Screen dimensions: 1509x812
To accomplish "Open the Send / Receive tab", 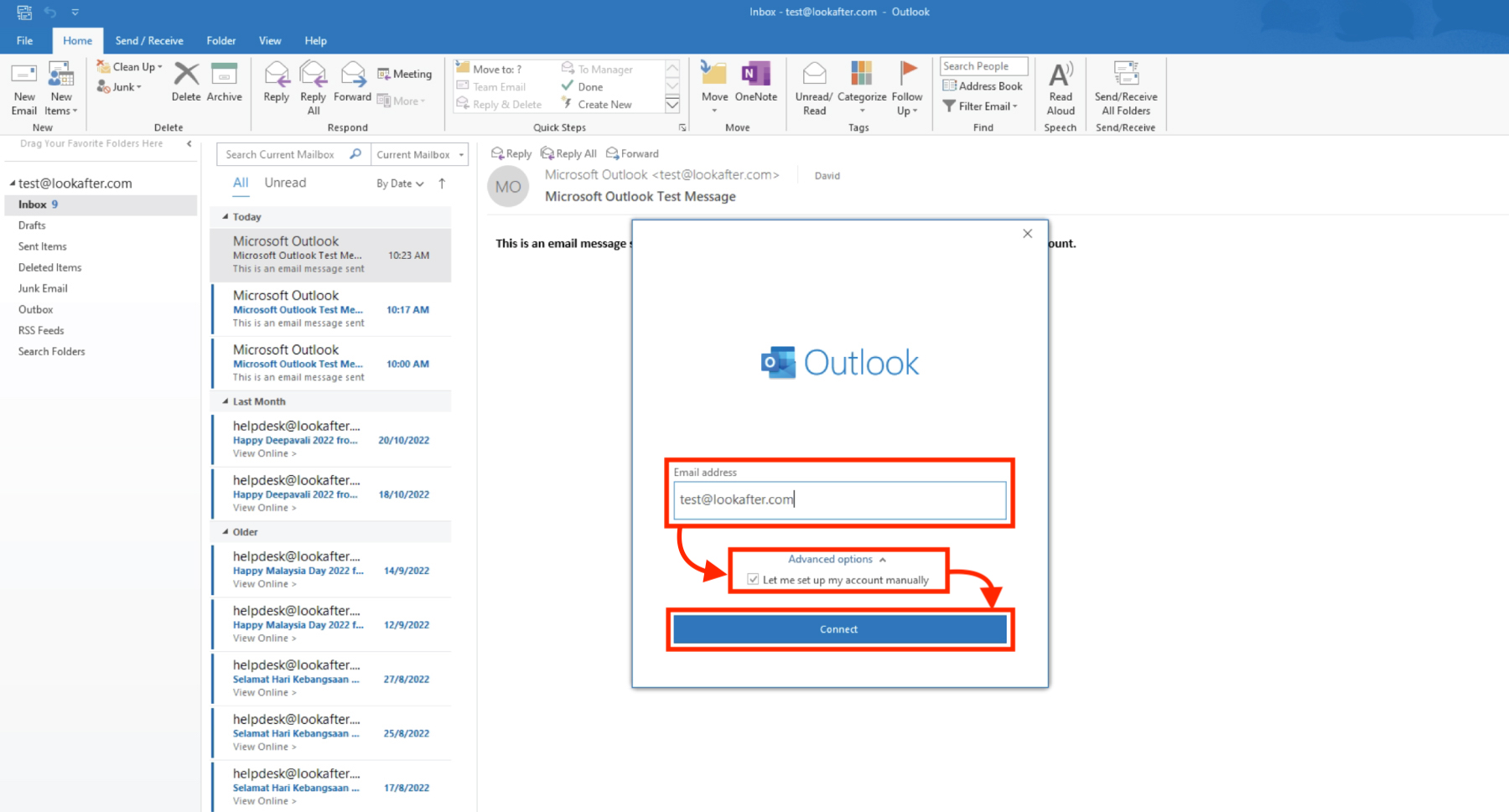I will coord(149,40).
